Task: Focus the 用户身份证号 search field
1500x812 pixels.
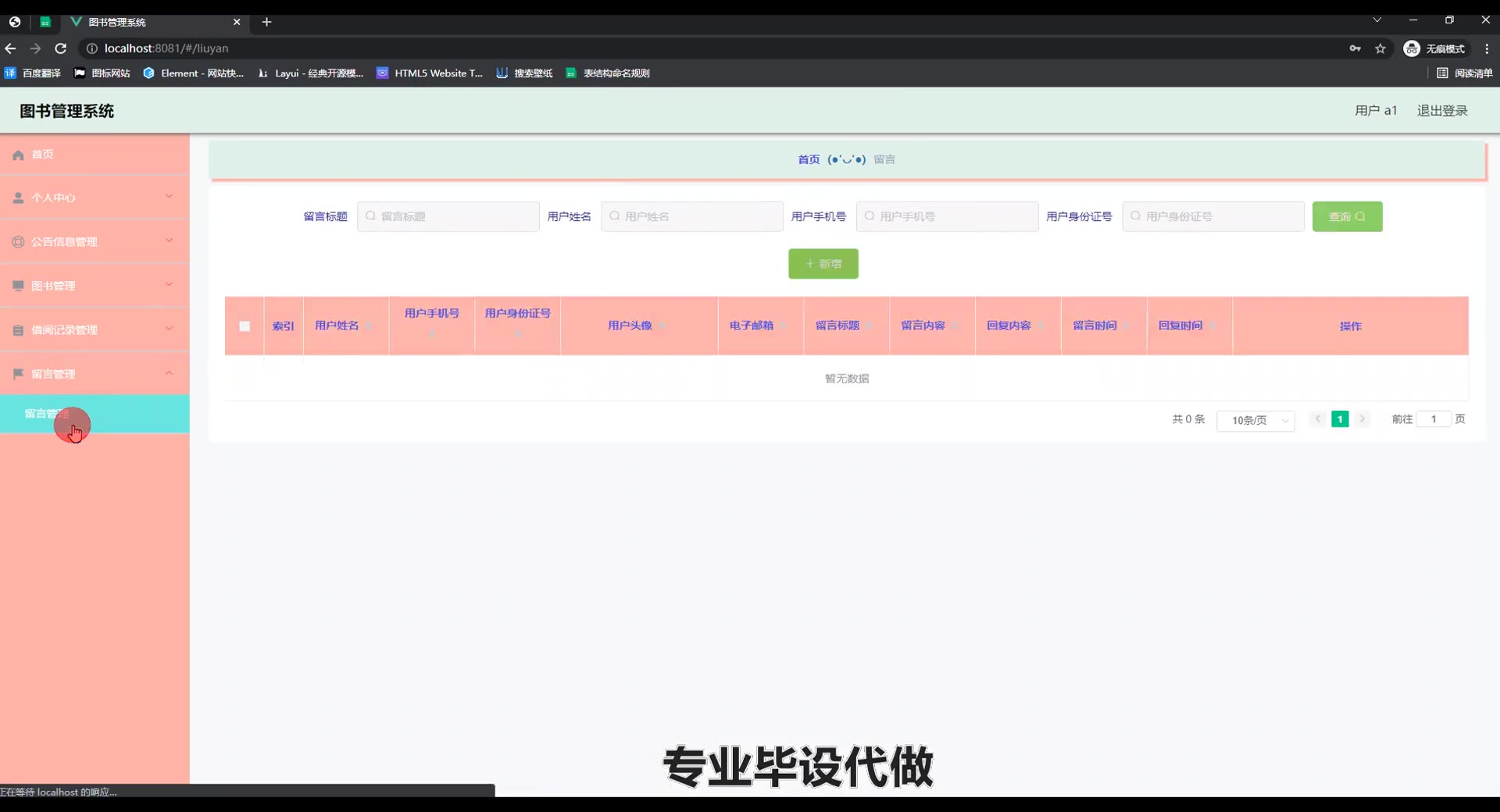Action: click(1213, 216)
